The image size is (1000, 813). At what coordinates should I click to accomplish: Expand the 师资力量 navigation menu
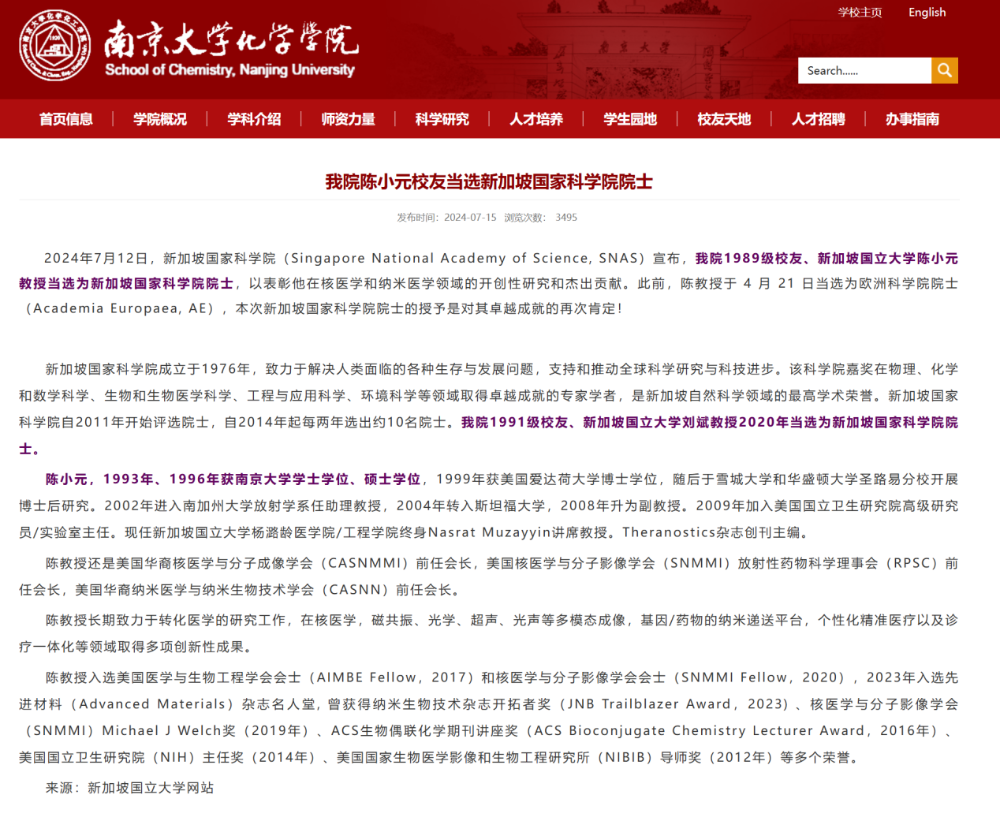click(x=348, y=119)
